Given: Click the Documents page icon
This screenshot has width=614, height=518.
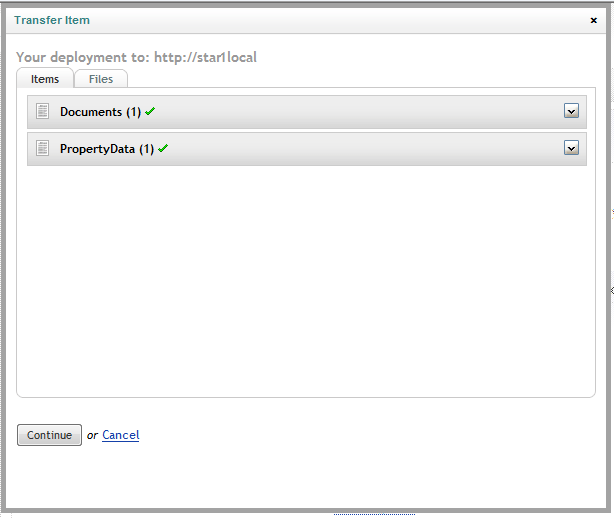Looking at the screenshot, I should 42,111.
